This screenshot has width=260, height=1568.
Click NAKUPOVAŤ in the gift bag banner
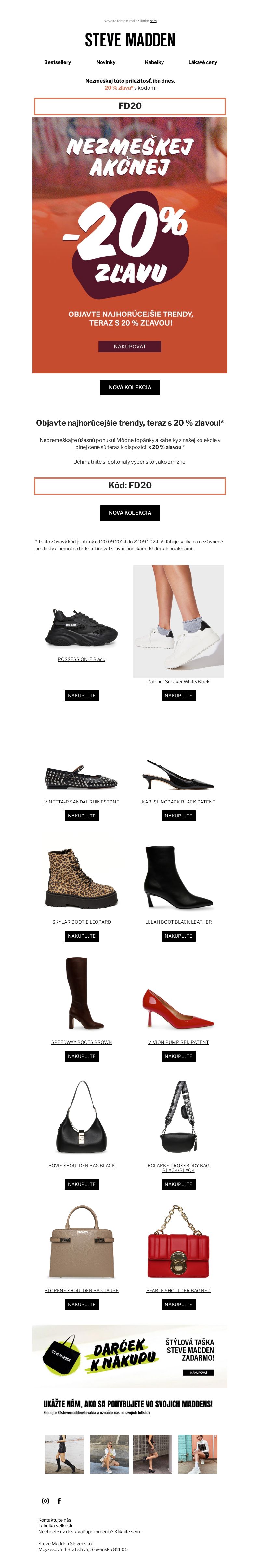point(199,1372)
